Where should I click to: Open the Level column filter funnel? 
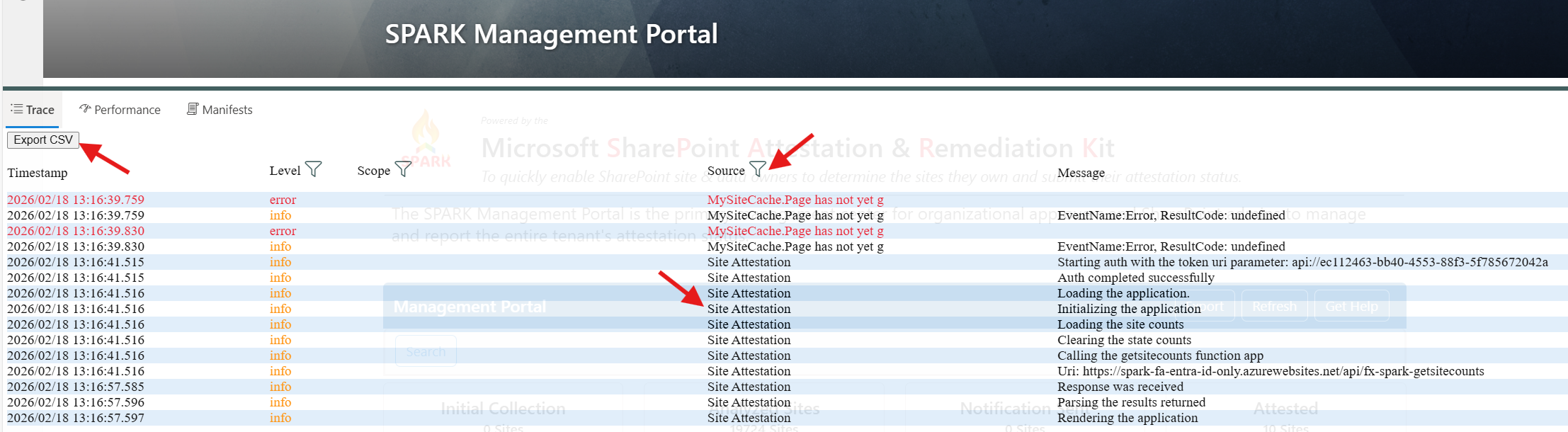313,169
